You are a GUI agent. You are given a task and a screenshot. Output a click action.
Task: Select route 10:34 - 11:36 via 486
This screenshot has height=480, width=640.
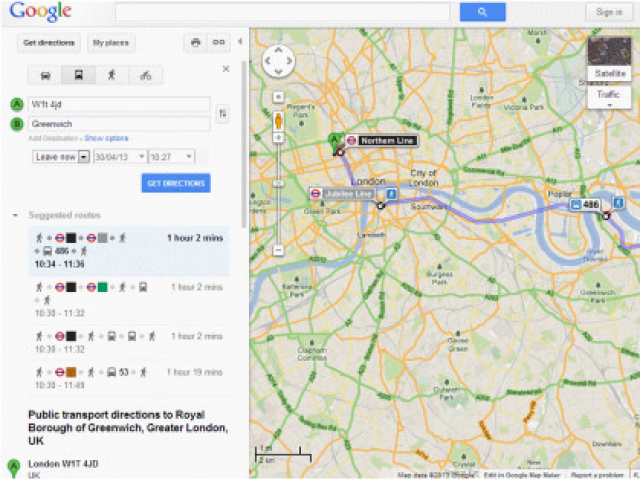(128, 251)
